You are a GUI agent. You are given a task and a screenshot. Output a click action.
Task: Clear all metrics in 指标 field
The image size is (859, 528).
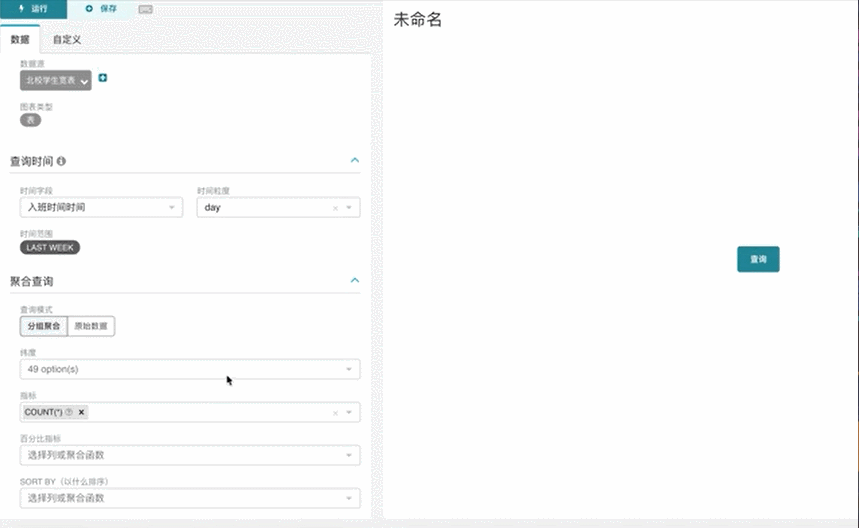335,413
